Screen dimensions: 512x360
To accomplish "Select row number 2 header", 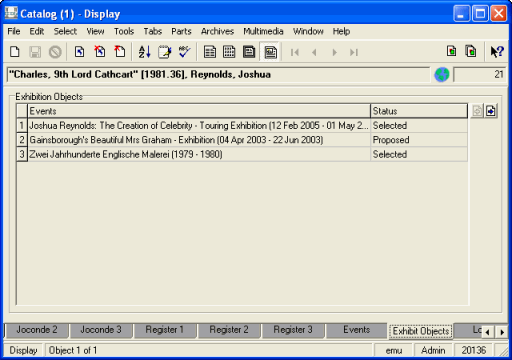I will click(22, 140).
